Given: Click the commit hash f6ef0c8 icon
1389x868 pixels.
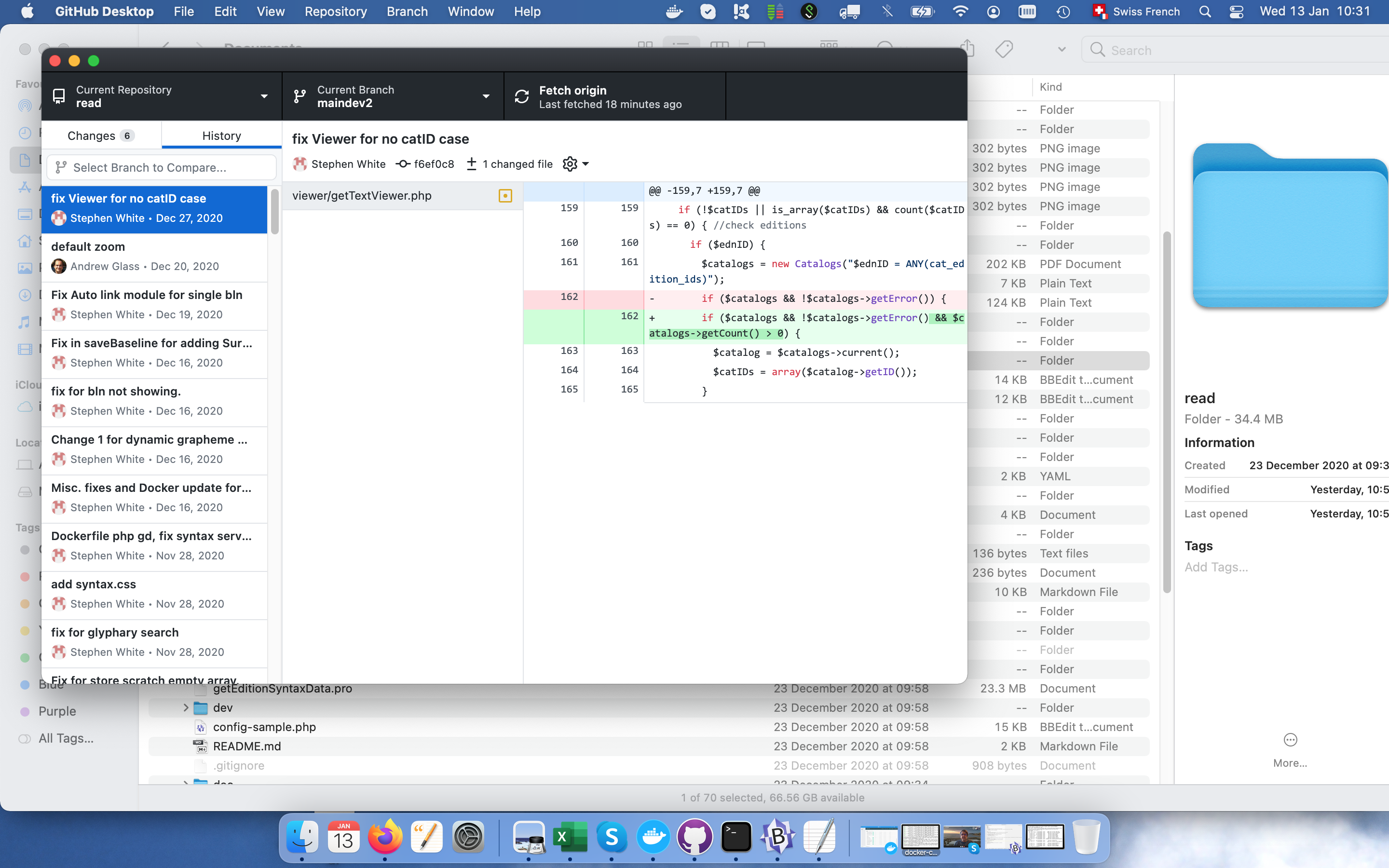Looking at the screenshot, I should point(403,164).
